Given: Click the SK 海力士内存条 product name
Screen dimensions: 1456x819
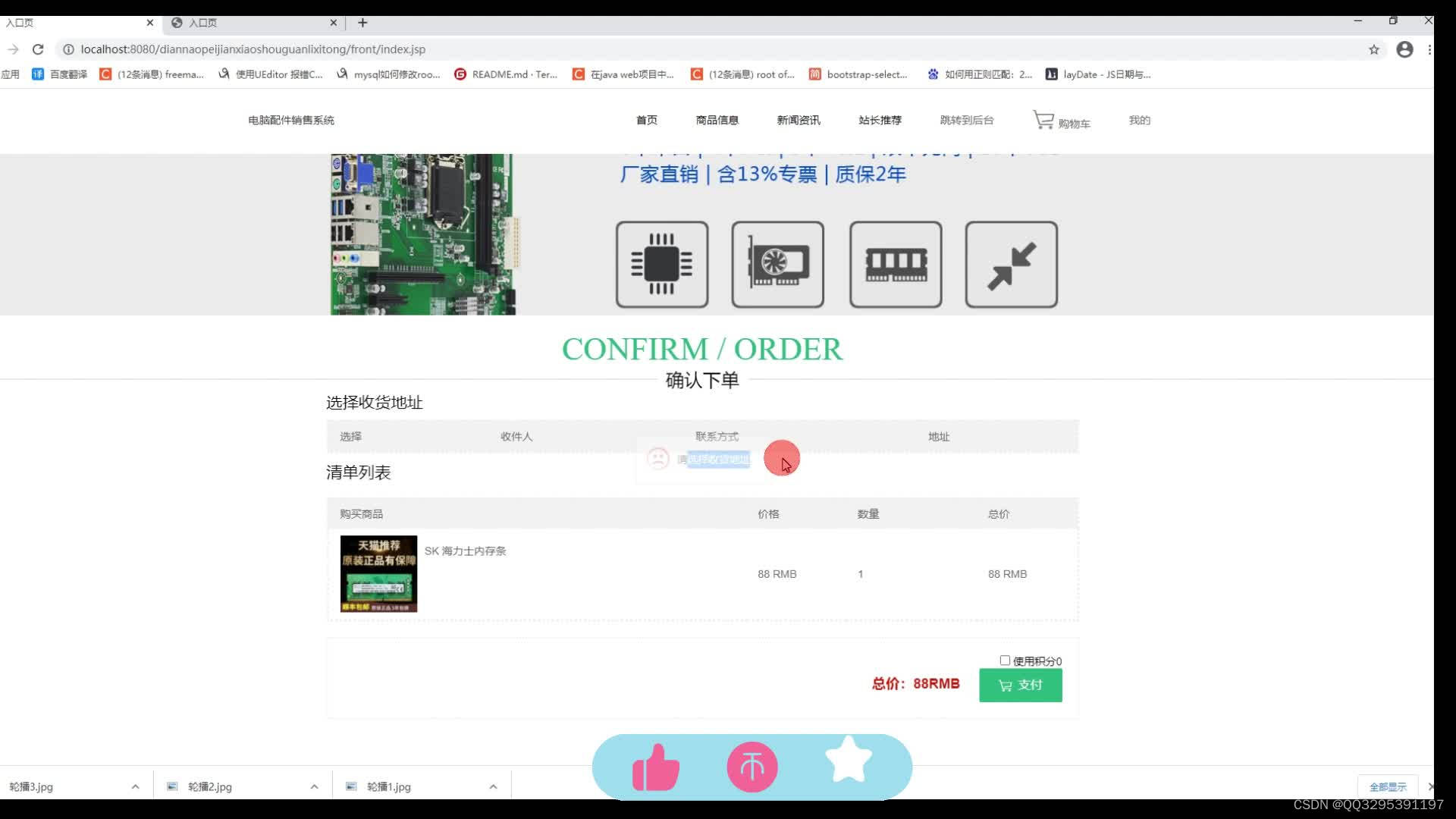Looking at the screenshot, I should tap(465, 551).
